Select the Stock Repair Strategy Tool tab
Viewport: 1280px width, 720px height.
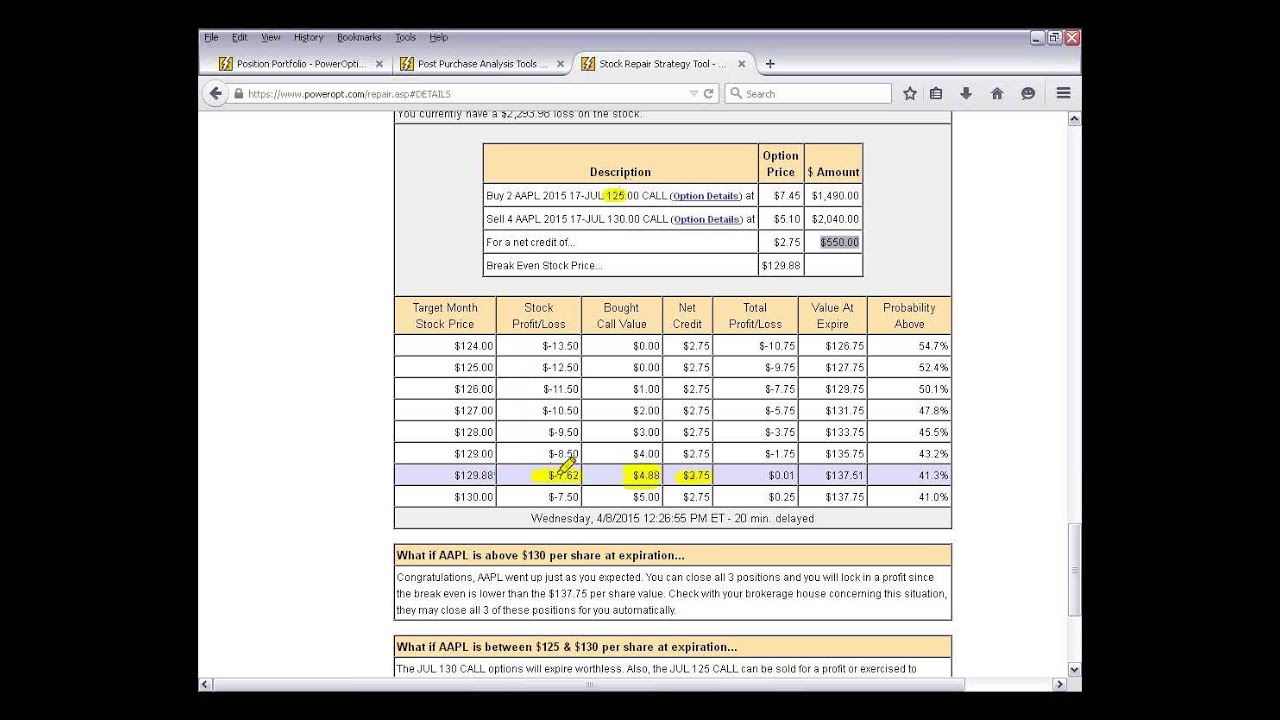[x=663, y=64]
